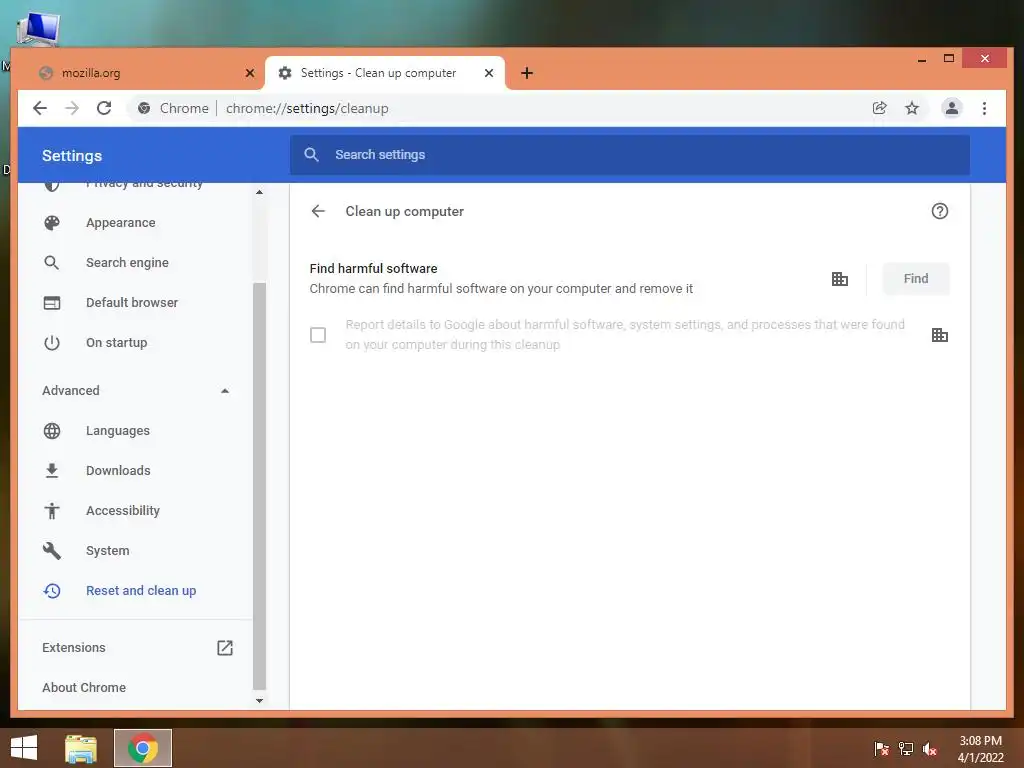Click the computer desktop icon behind Chrome

click(x=38, y=29)
